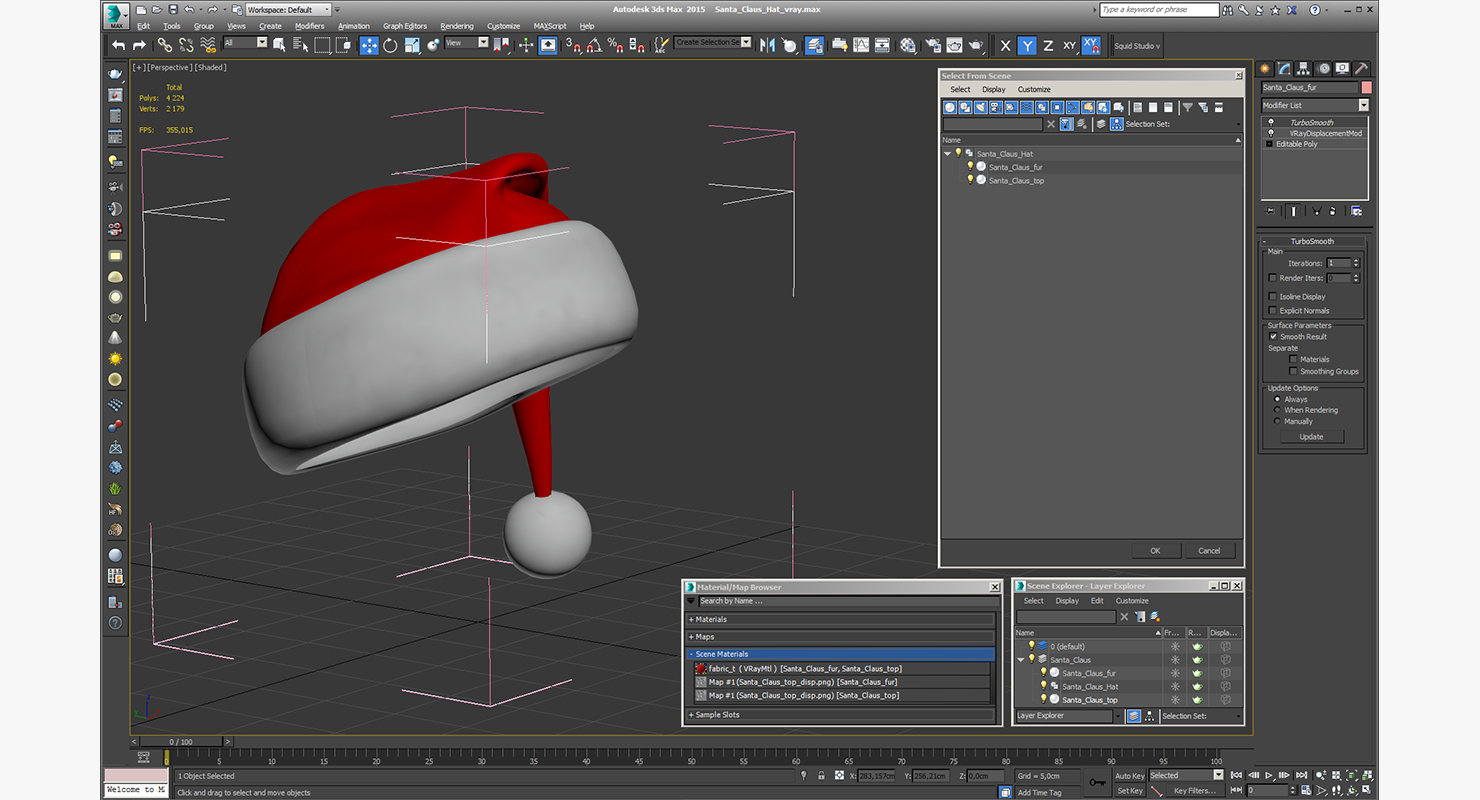1480x800 pixels.
Task: Enable Render Iters checkbox
Action: click(x=1272, y=278)
